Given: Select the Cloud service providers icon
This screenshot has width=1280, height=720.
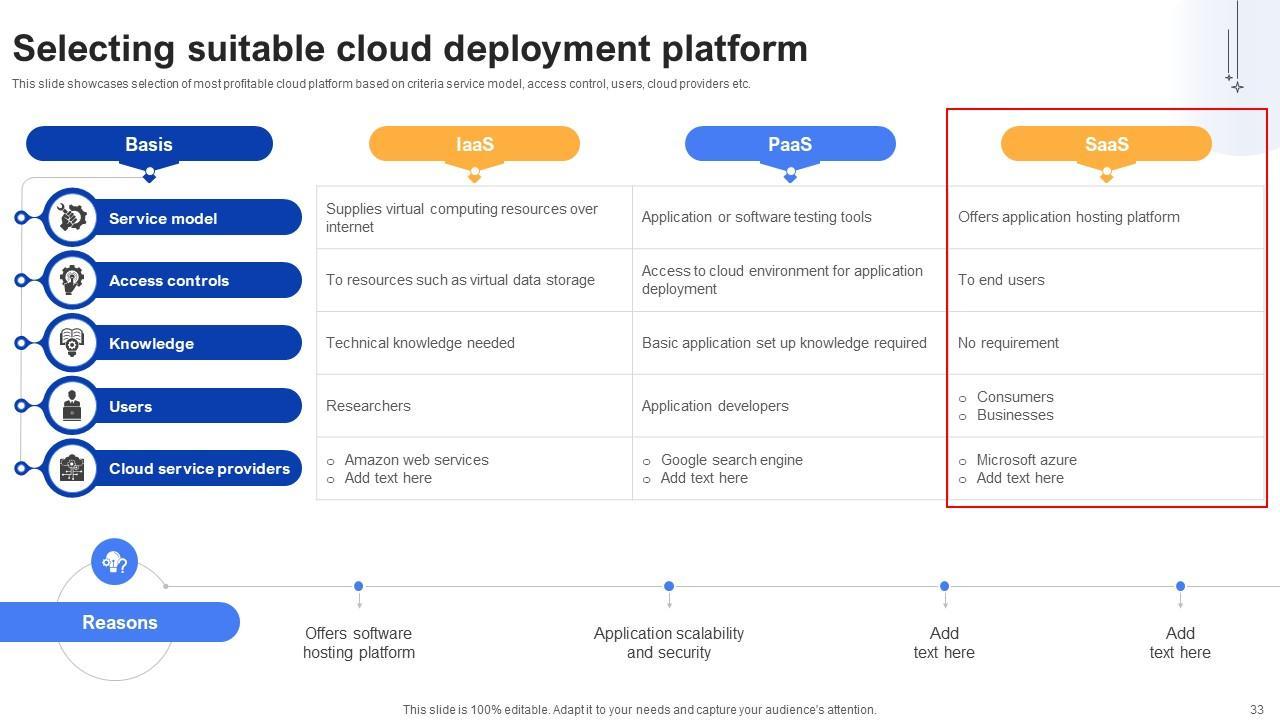Looking at the screenshot, I should (71, 468).
